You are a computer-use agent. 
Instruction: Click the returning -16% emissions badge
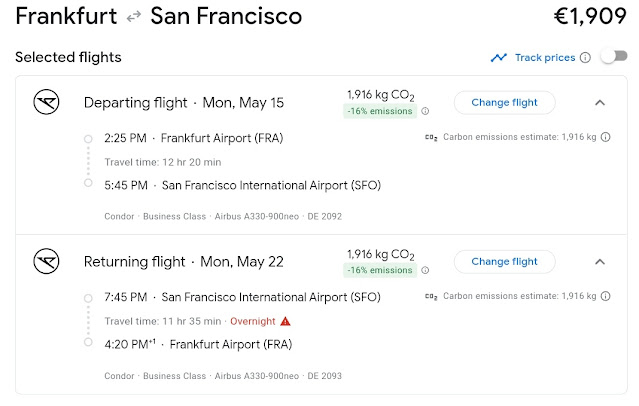pyautogui.click(x=381, y=272)
